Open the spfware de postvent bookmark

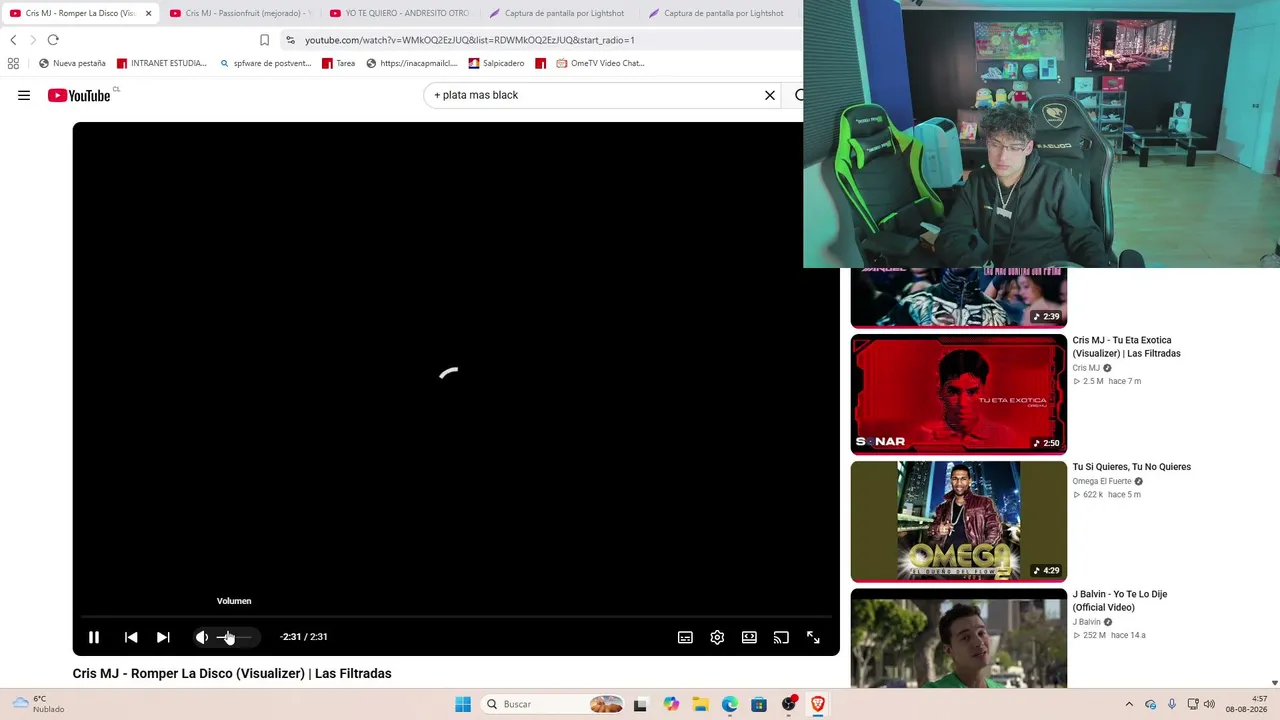tap(266, 63)
